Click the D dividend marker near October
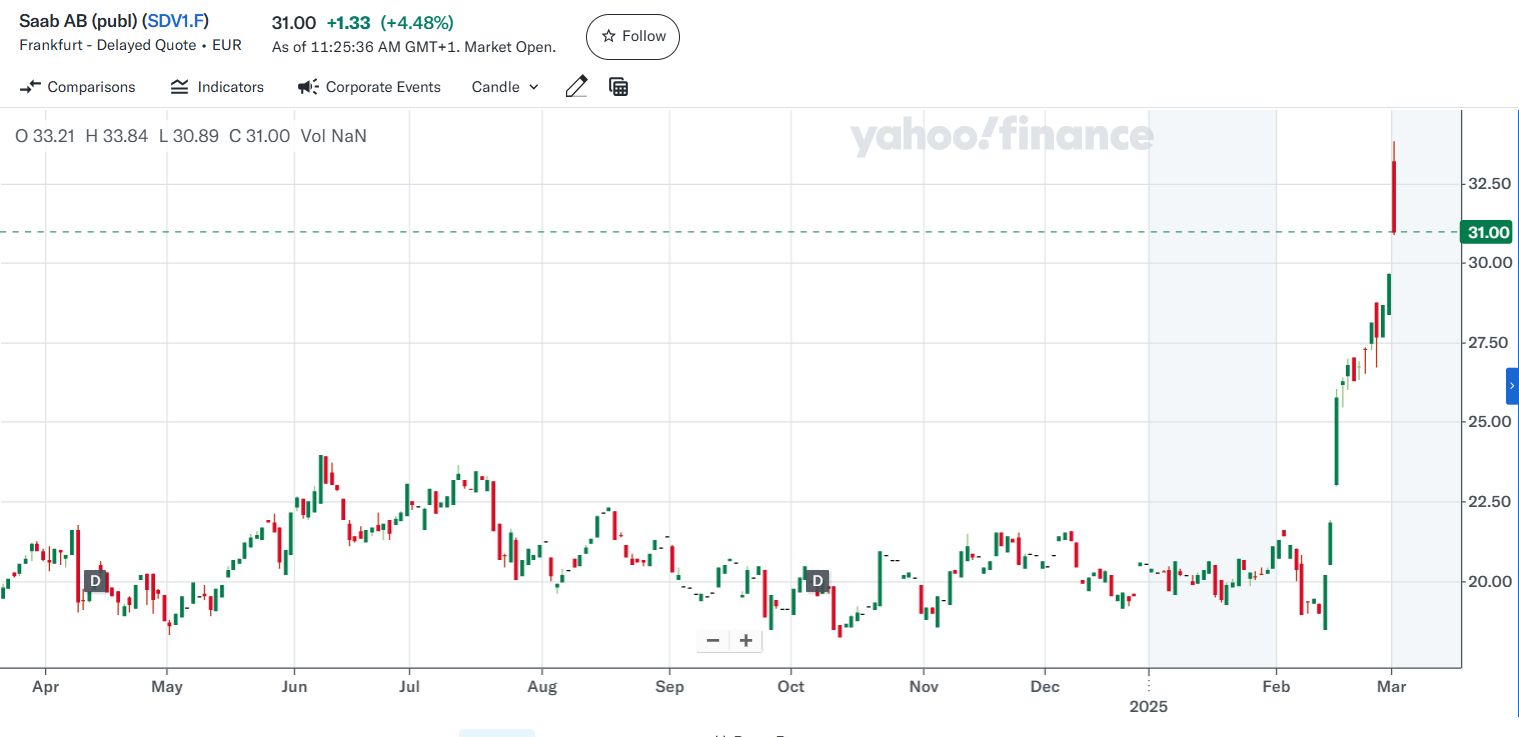 coord(818,580)
